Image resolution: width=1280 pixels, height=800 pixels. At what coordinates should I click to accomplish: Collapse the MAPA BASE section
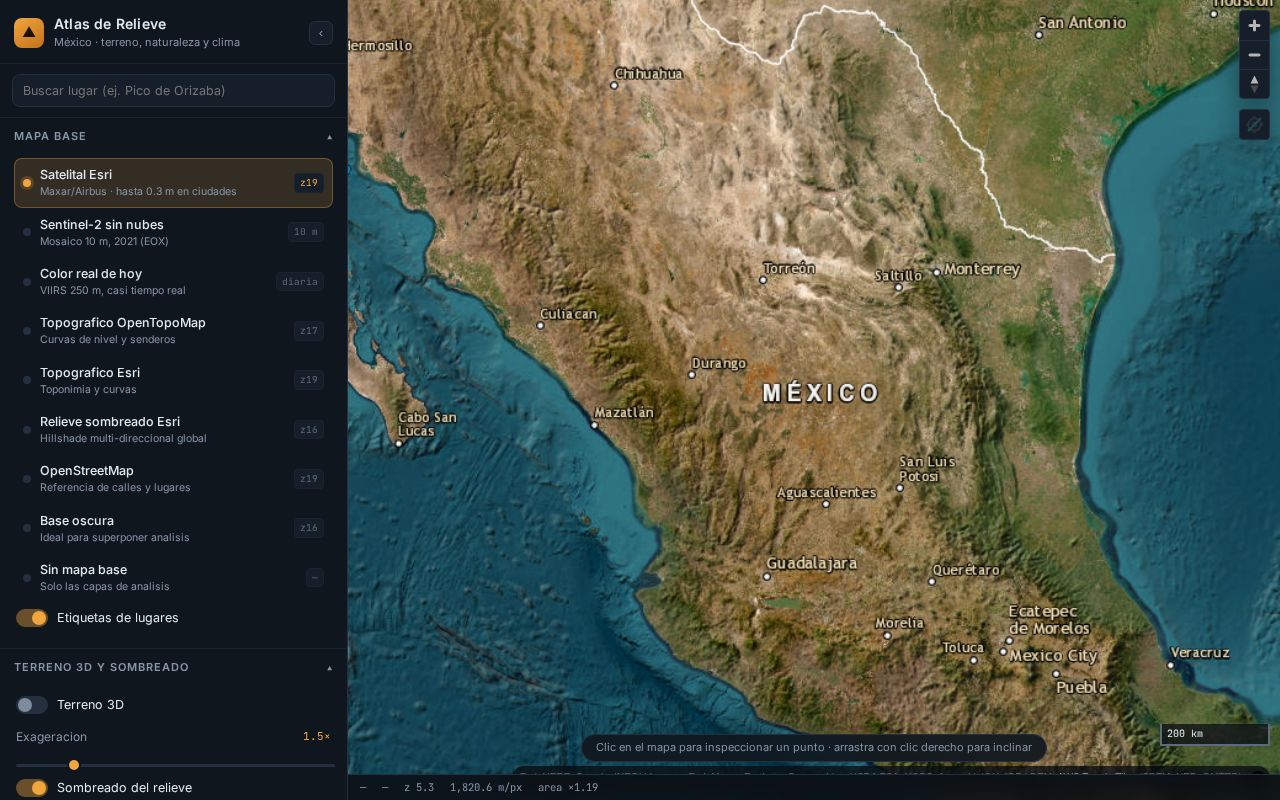(x=173, y=136)
